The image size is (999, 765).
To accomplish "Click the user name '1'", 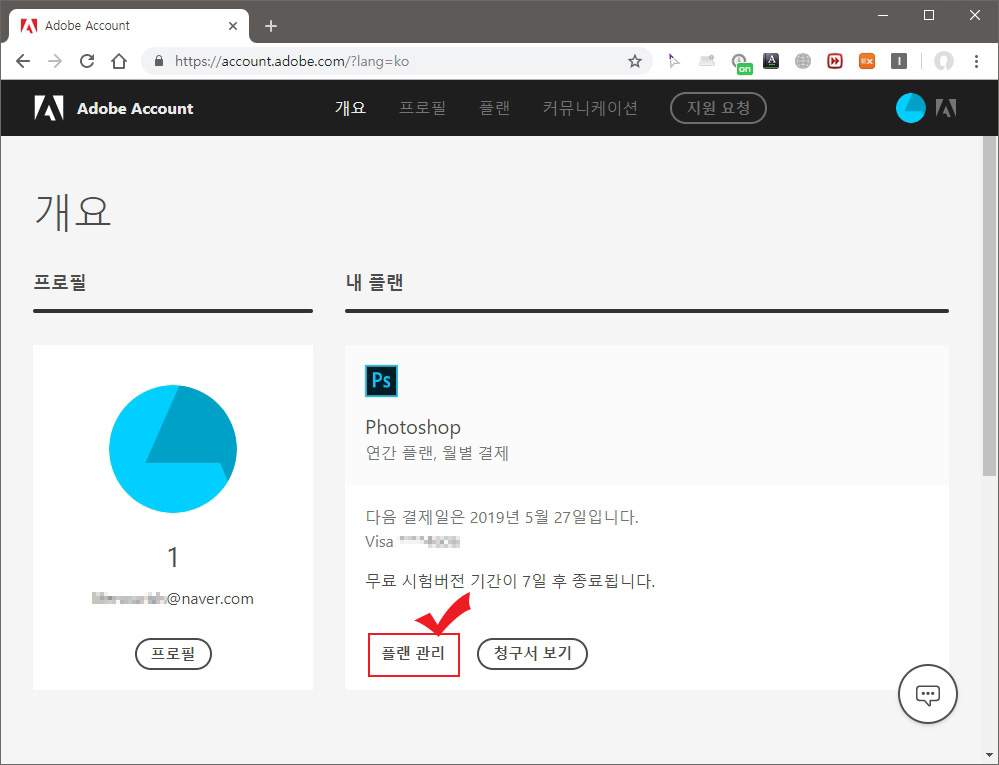I will (173, 557).
